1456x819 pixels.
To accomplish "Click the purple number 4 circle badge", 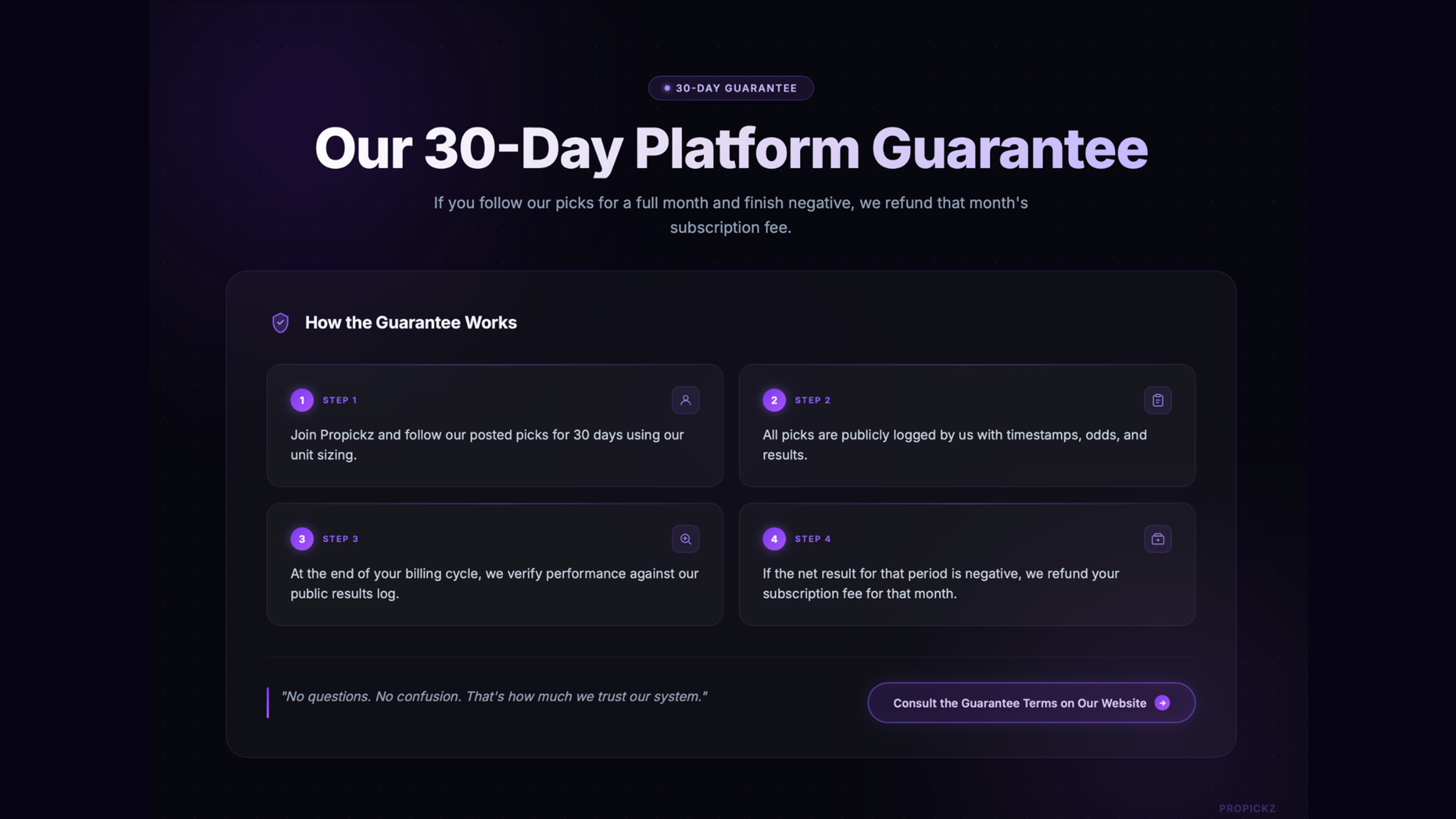I will [774, 539].
